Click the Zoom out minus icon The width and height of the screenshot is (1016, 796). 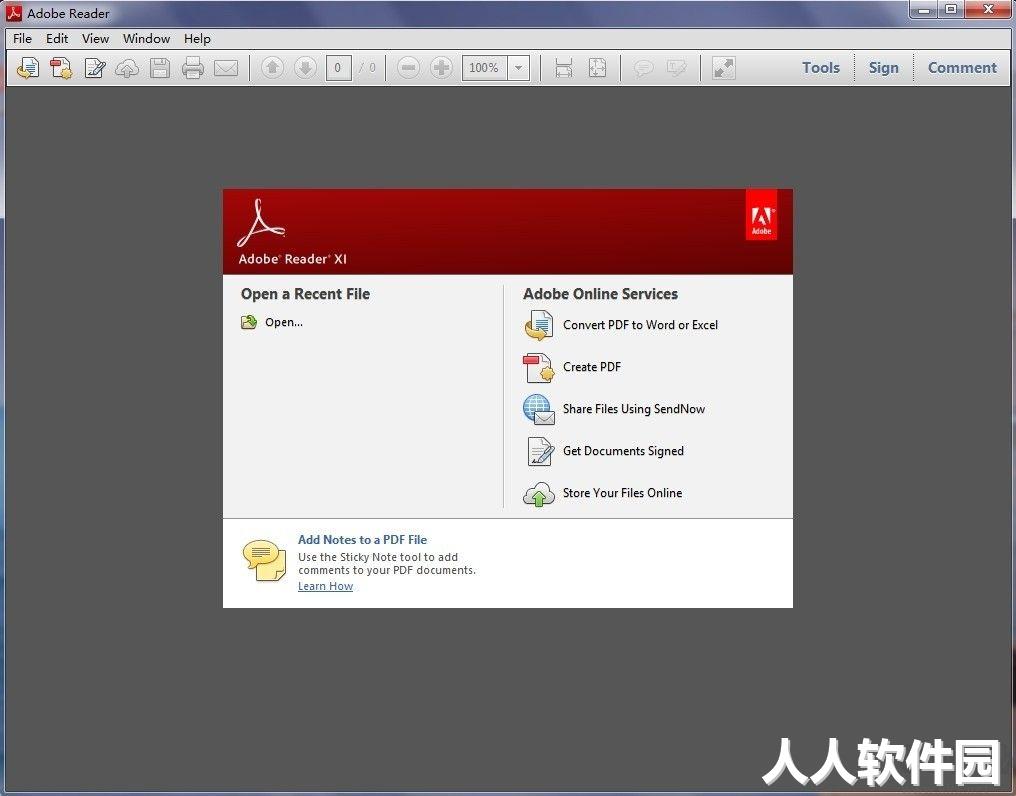click(x=408, y=67)
